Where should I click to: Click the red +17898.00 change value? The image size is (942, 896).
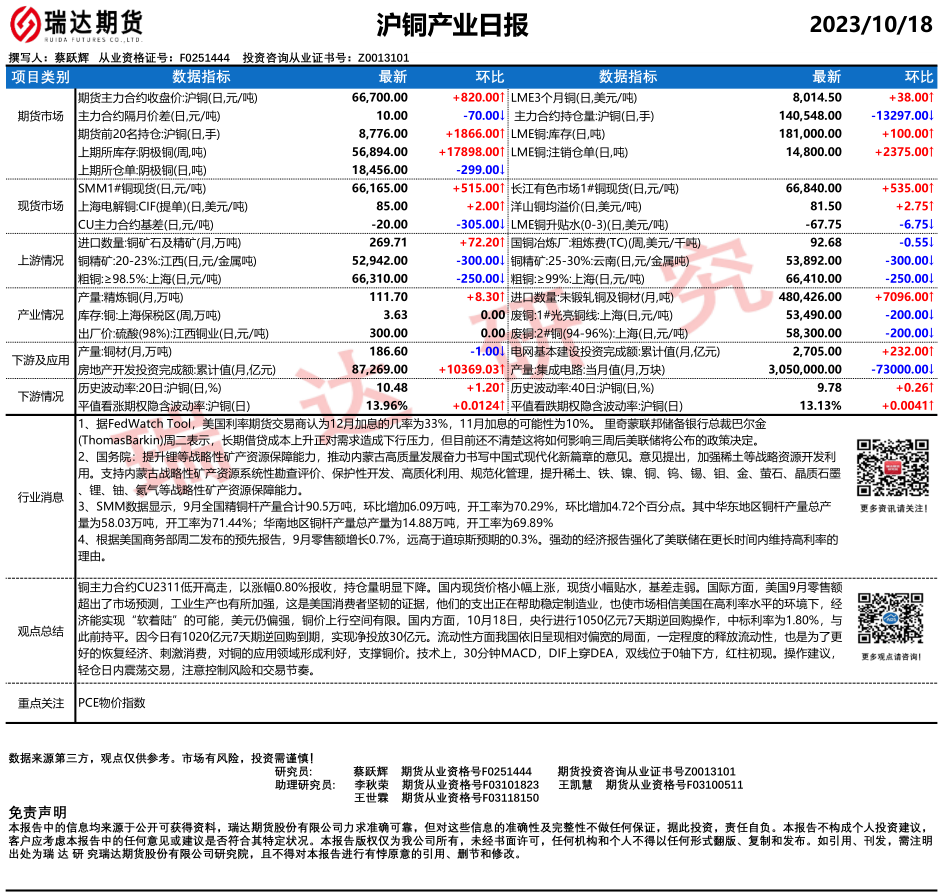click(470, 152)
